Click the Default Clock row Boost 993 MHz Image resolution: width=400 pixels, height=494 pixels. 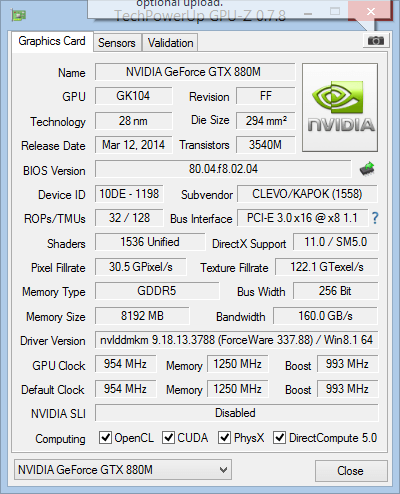[x=347, y=389]
